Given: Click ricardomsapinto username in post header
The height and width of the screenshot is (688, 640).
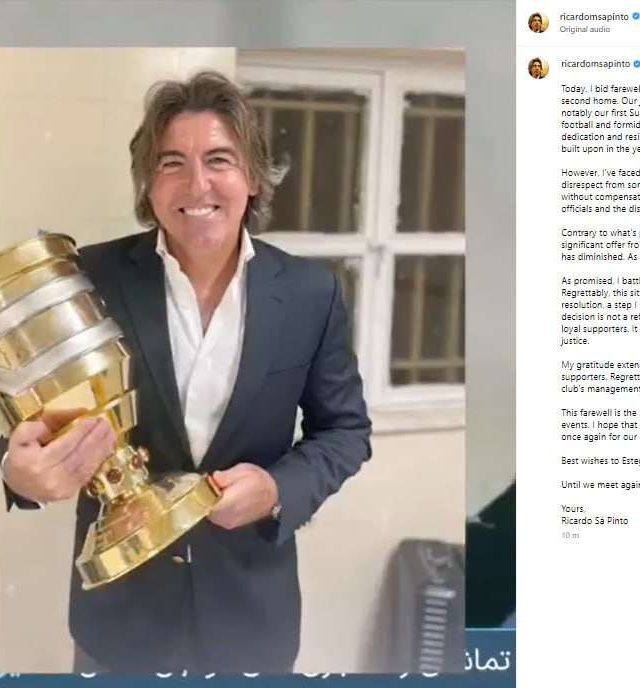Looking at the screenshot, I should (x=594, y=17).
